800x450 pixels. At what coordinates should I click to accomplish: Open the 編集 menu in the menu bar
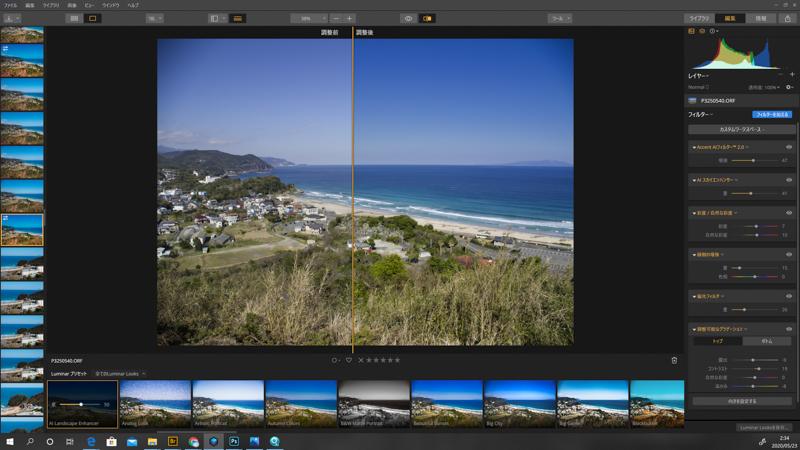tap(30, 5)
